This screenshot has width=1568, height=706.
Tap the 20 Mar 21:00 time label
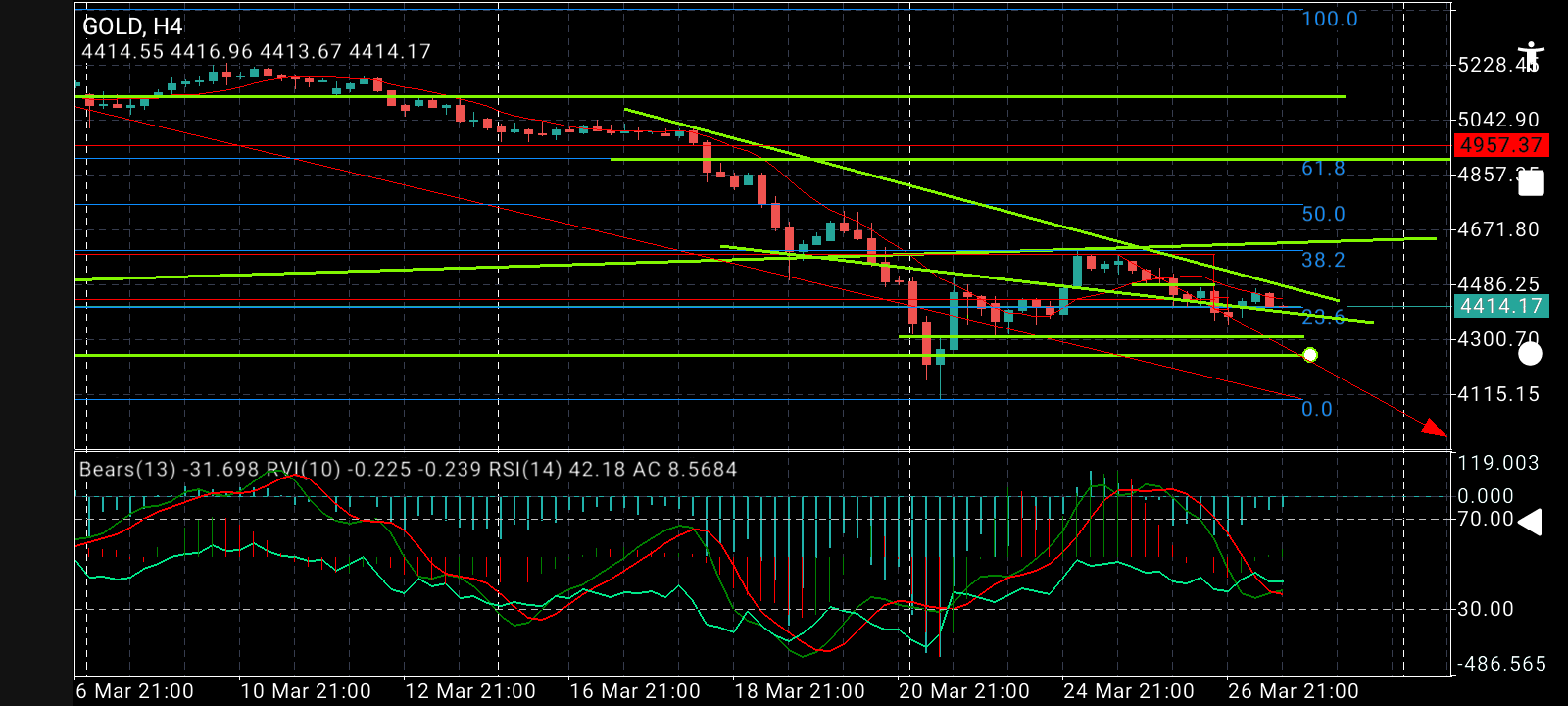pyautogui.click(x=964, y=691)
